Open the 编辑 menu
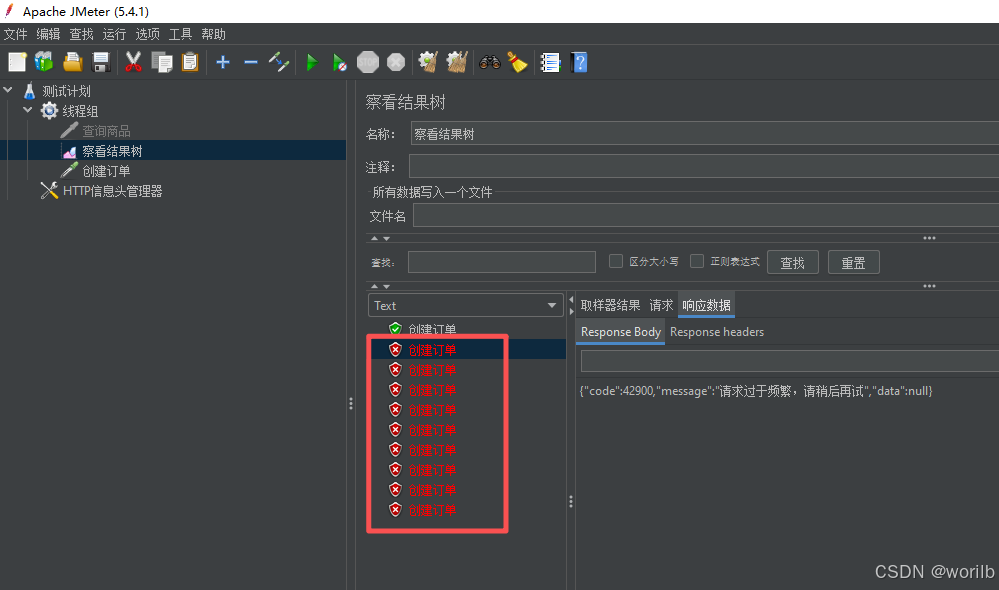This screenshot has width=999, height=590. click(x=48, y=34)
